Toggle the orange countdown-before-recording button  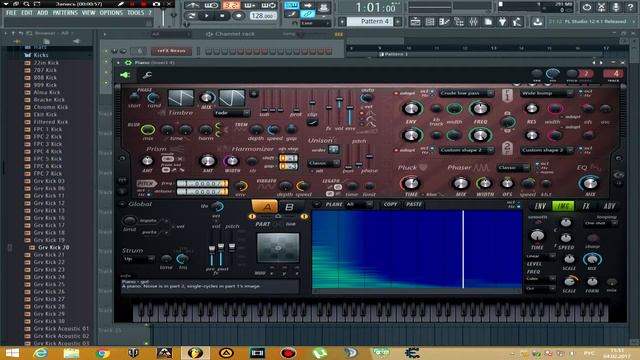[x=231, y=5]
